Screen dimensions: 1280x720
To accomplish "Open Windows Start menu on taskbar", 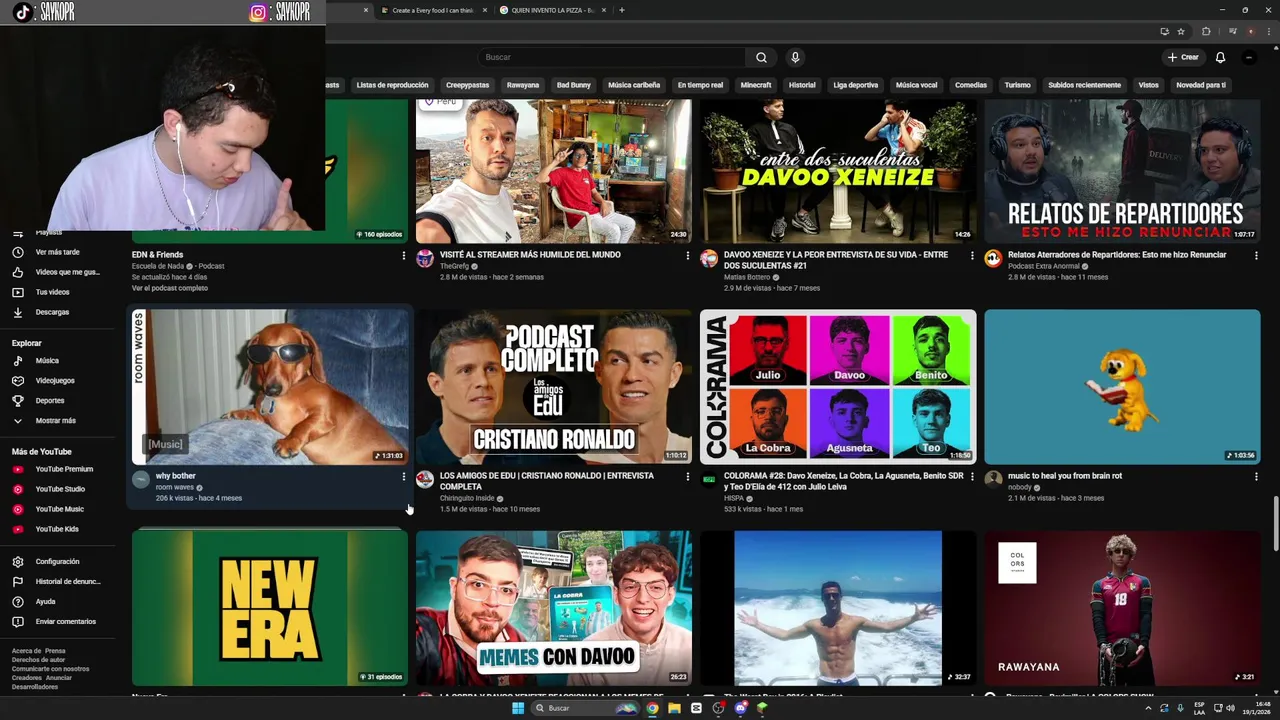I will (x=518, y=708).
